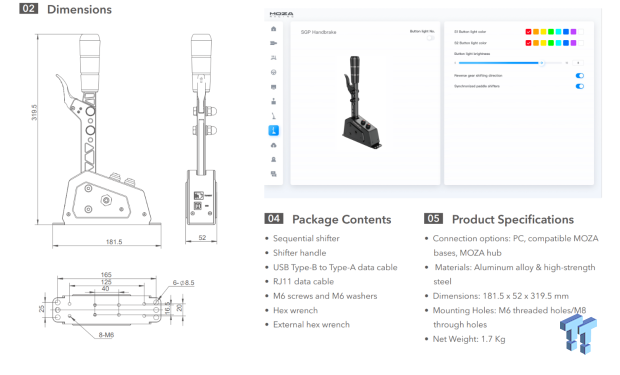
Task: Click the 'Connection options' specification line
Action: [x=516, y=246]
